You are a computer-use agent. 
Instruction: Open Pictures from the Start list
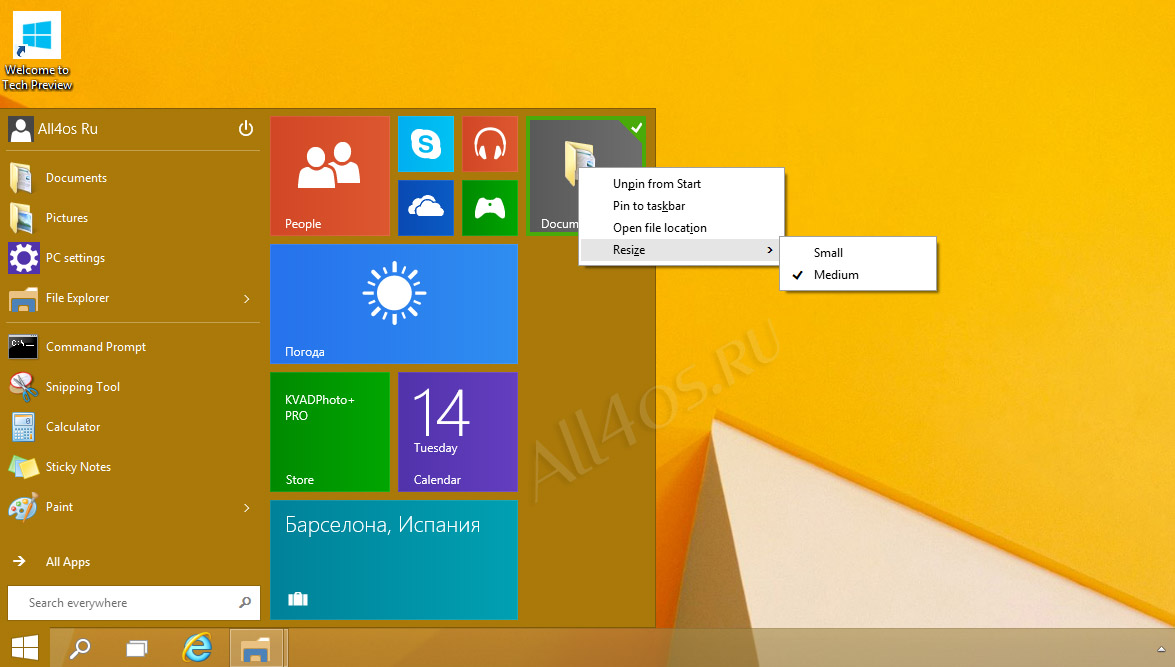click(133, 218)
